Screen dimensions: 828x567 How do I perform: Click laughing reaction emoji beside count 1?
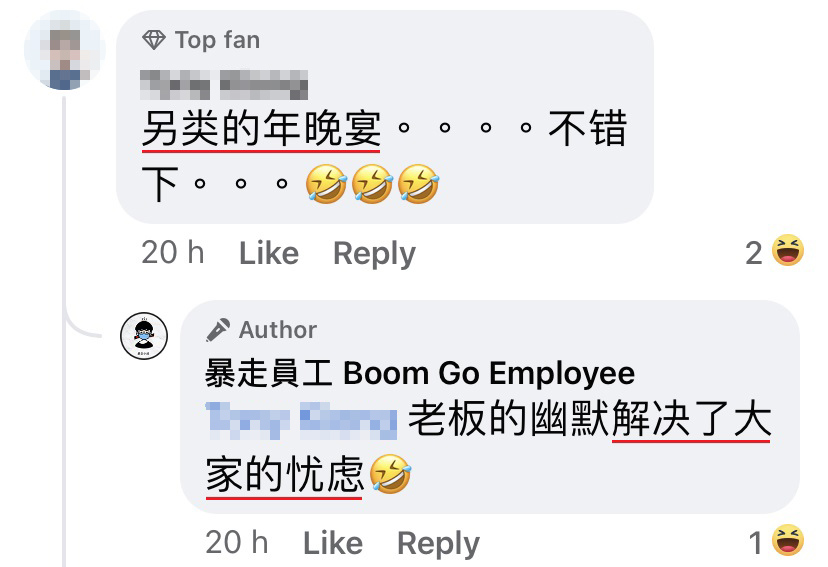point(787,541)
